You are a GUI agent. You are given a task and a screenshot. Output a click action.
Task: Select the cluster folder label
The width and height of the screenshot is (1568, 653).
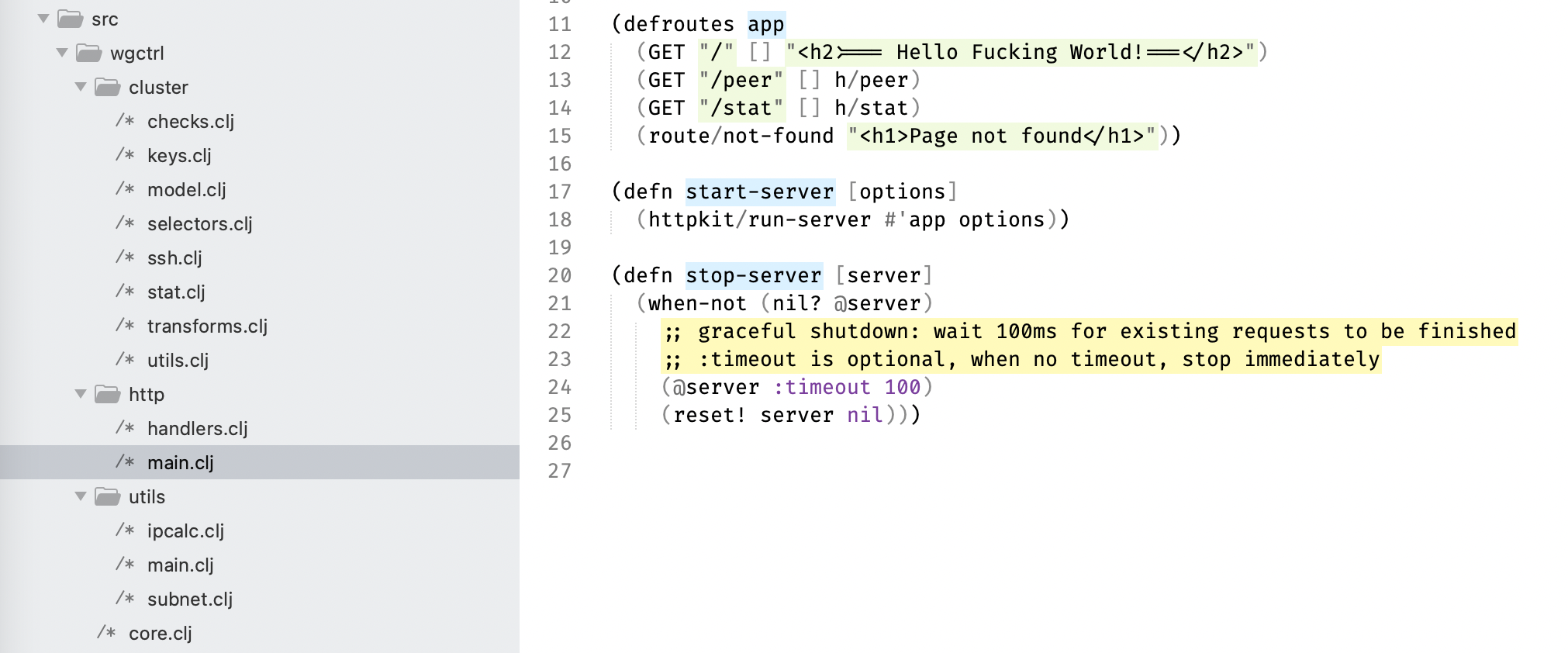(158, 88)
